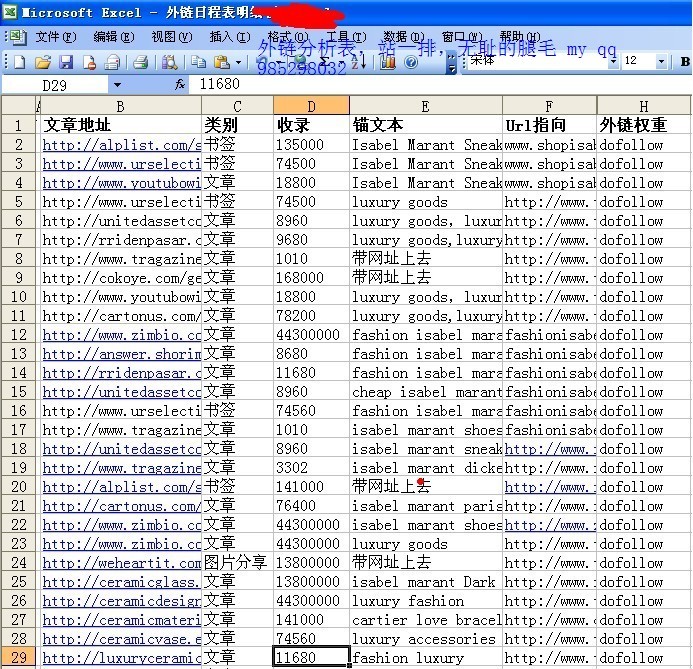
Task: Click the Print icon in the toolbar
Action: pos(140,62)
